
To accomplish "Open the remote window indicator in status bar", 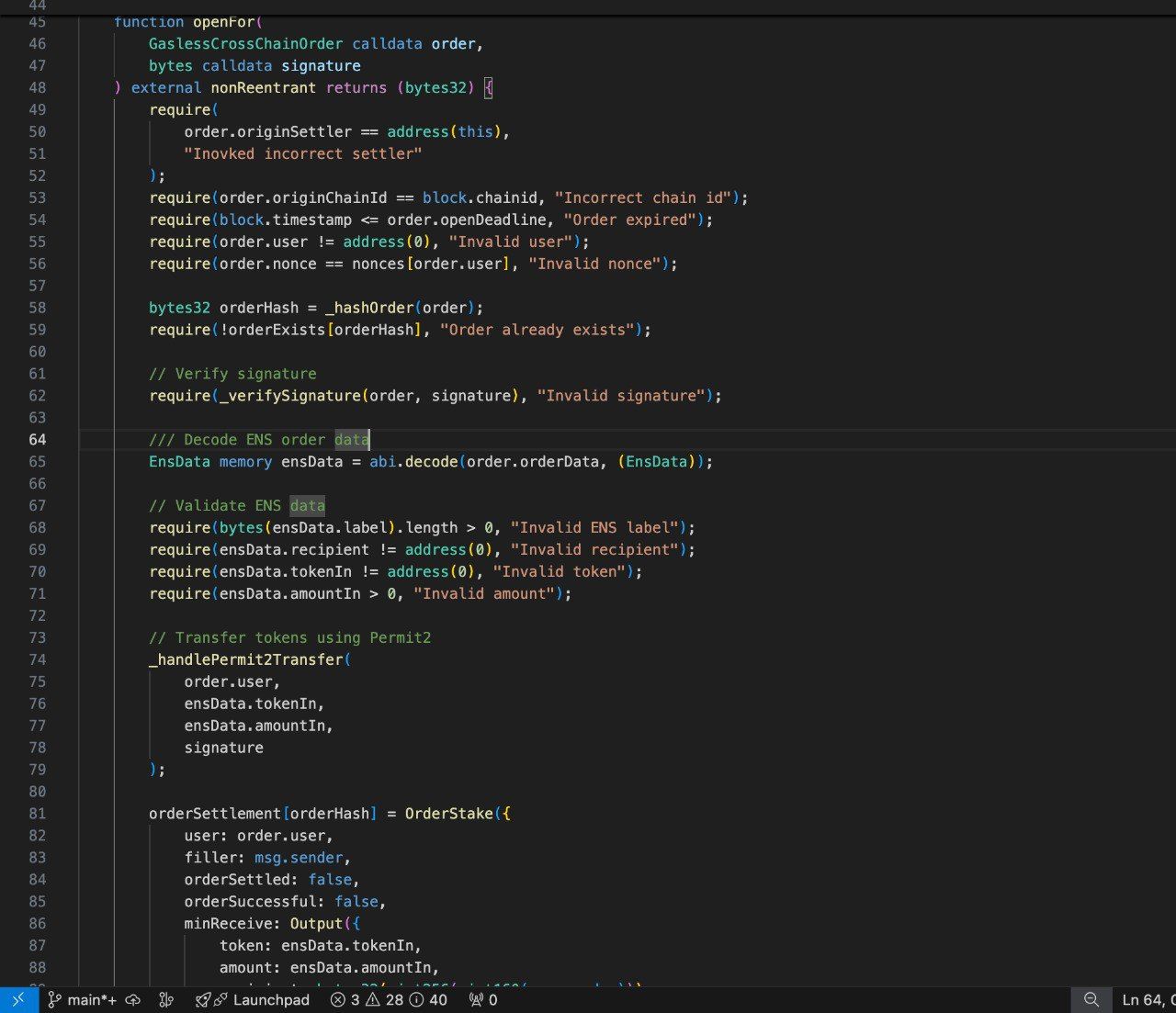I will point(18,1000).
